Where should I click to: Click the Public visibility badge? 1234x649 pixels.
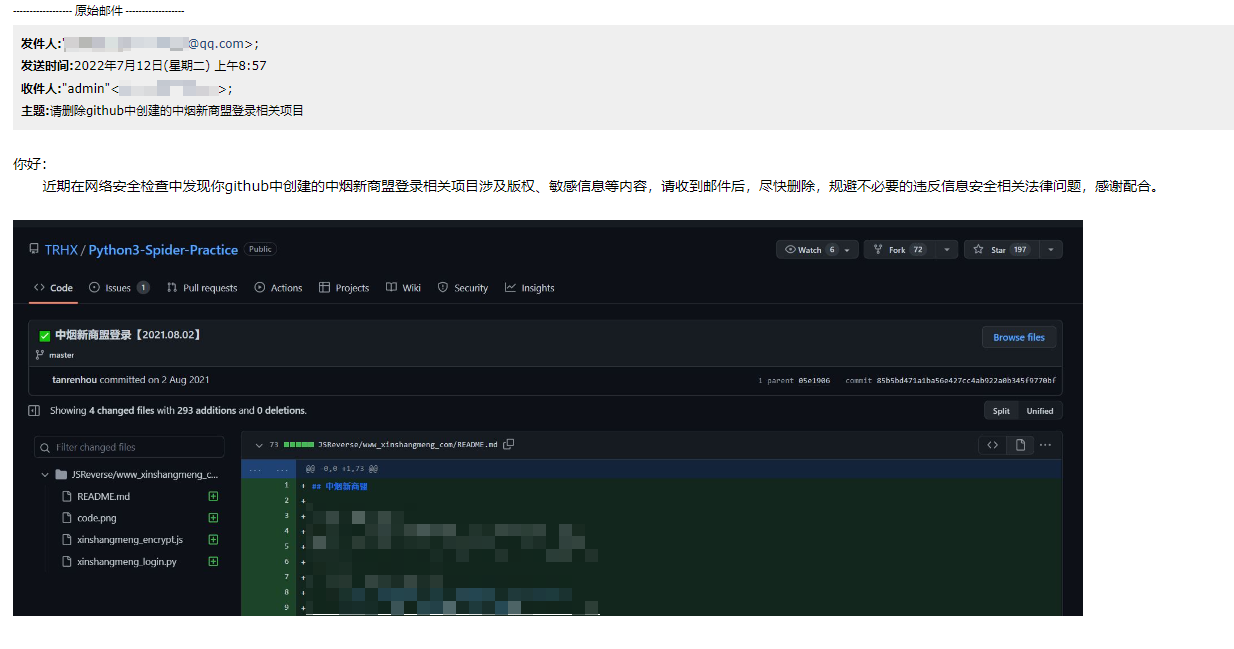click(260, 250)
